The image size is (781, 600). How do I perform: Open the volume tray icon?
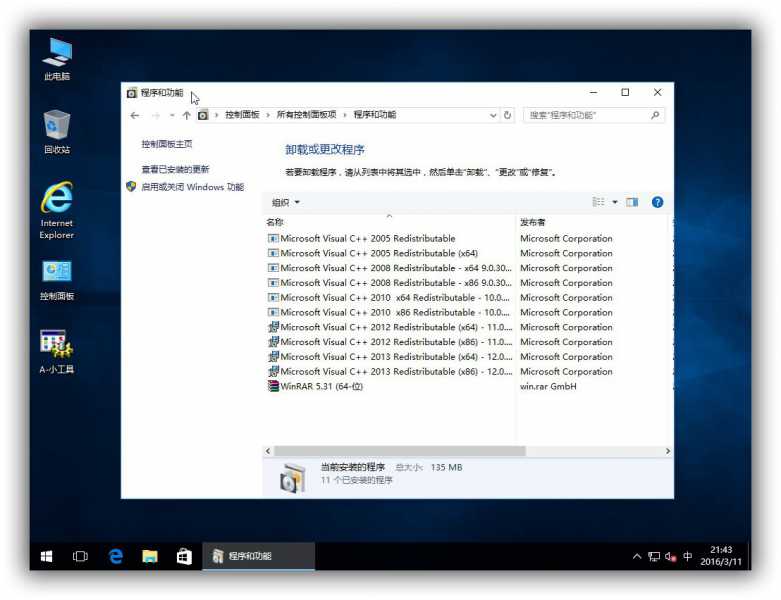(670, 556)
